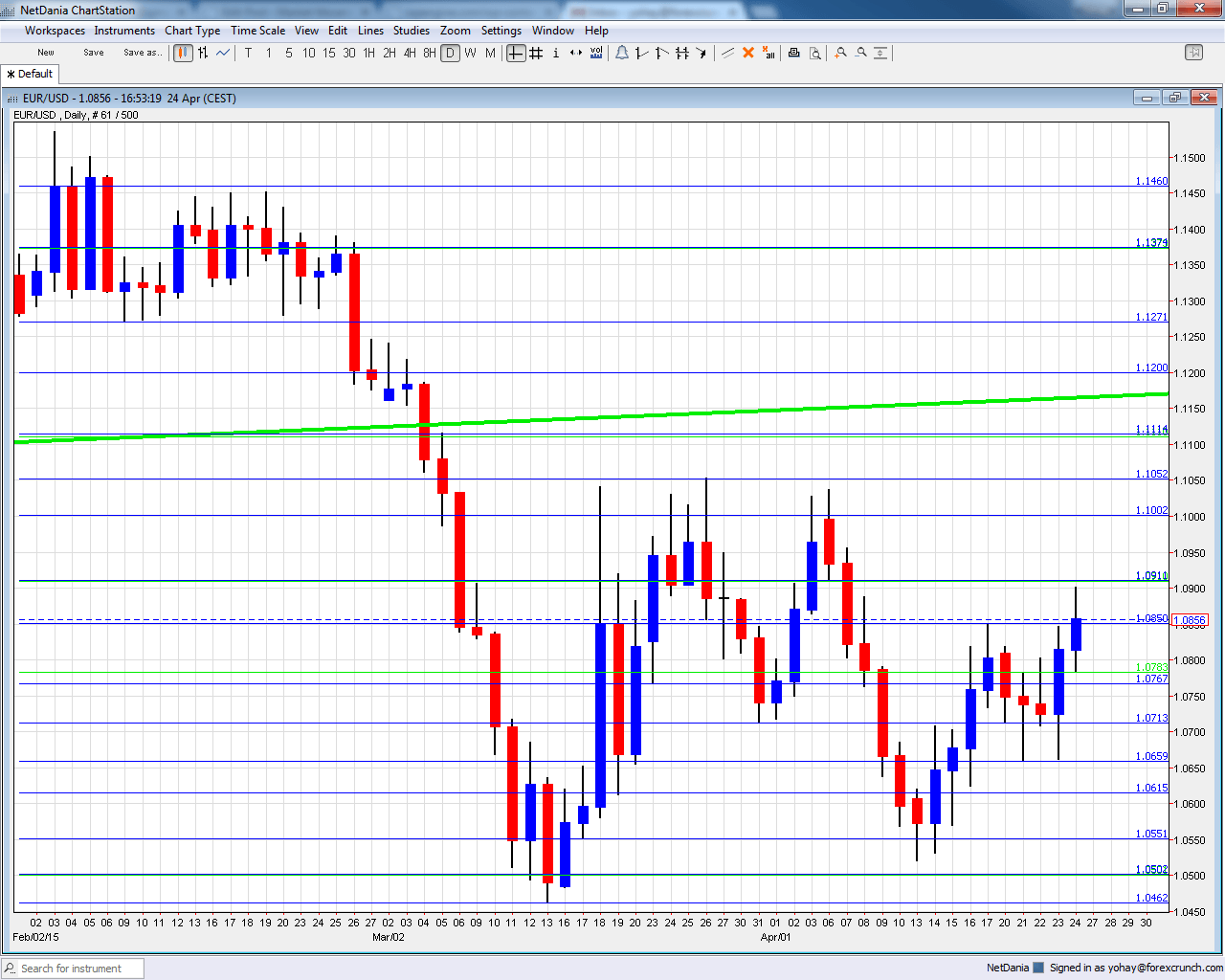Select the candlestick chart type icon

coord(183,53)
